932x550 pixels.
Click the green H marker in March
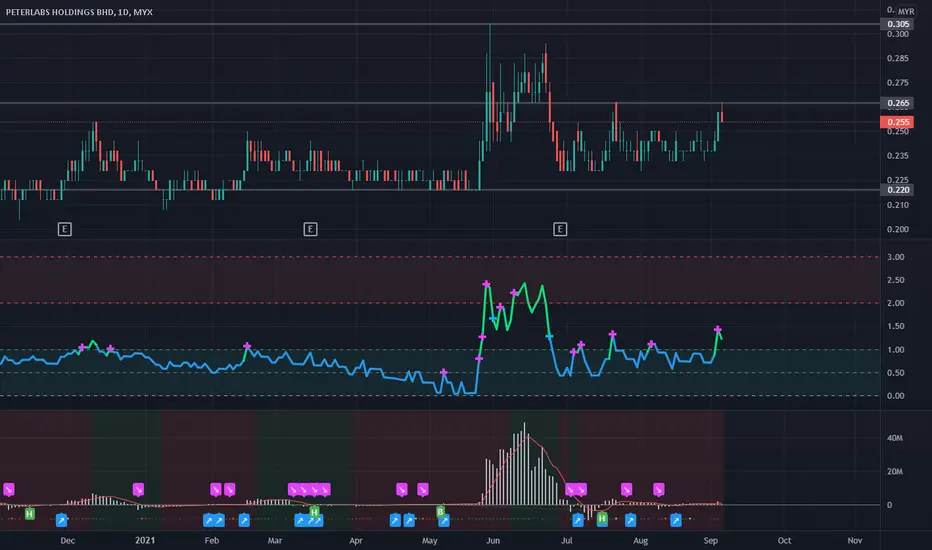(314, 511)
